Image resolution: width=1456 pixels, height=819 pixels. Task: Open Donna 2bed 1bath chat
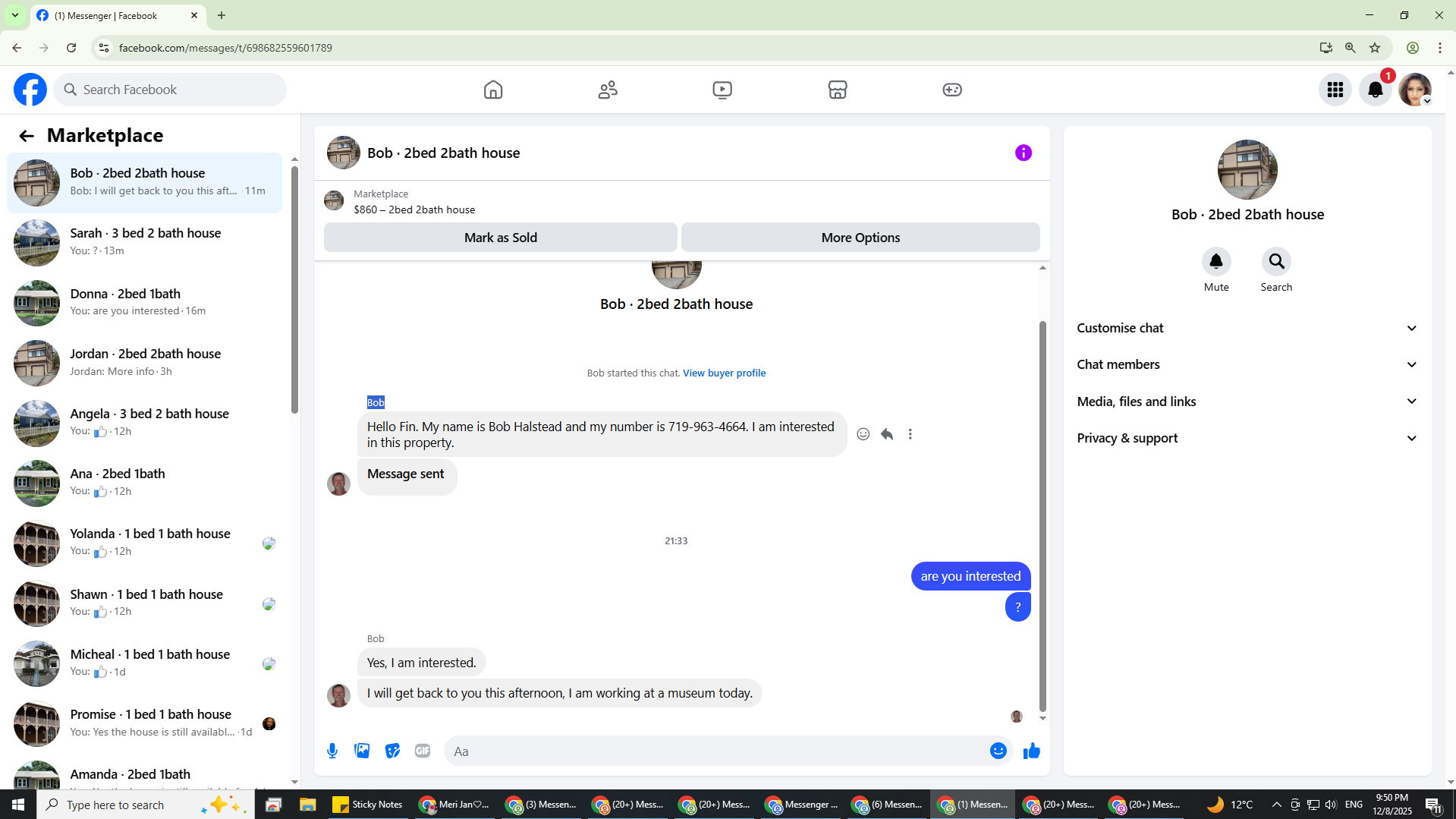[x=144, y=303]
